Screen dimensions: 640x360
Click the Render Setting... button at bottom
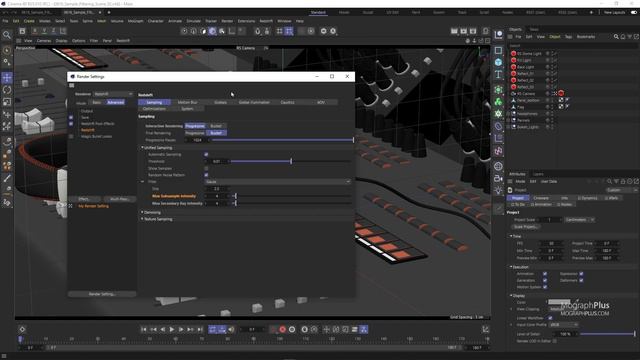coord(102,294)
